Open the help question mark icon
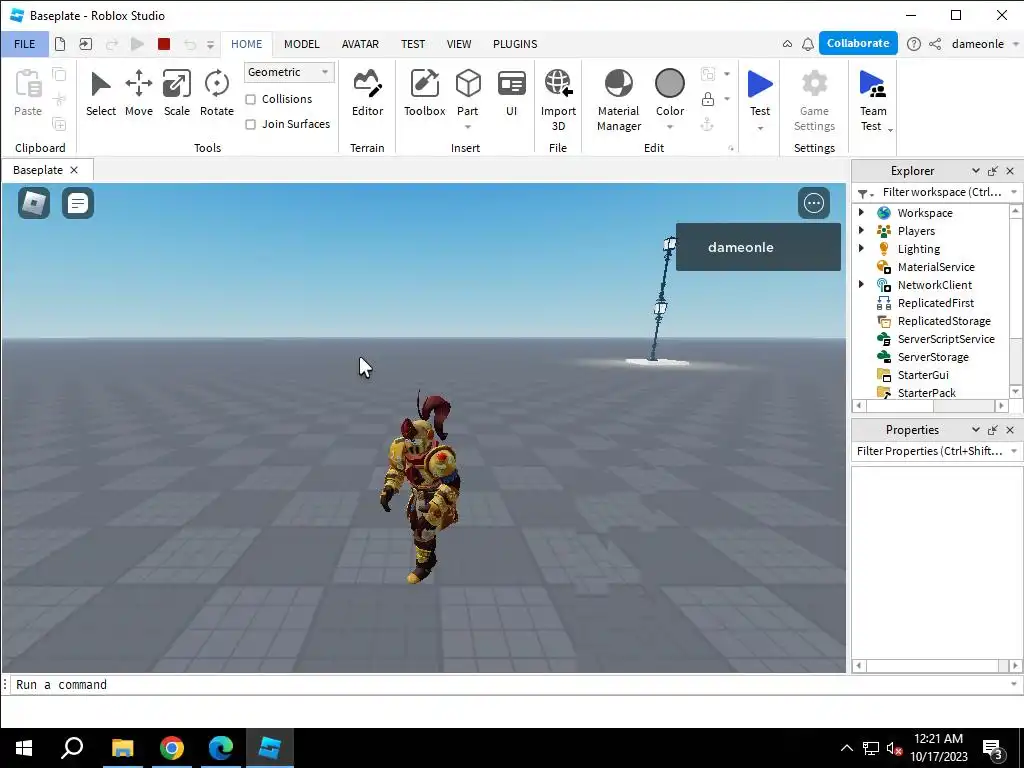 (x=914, y=44)
